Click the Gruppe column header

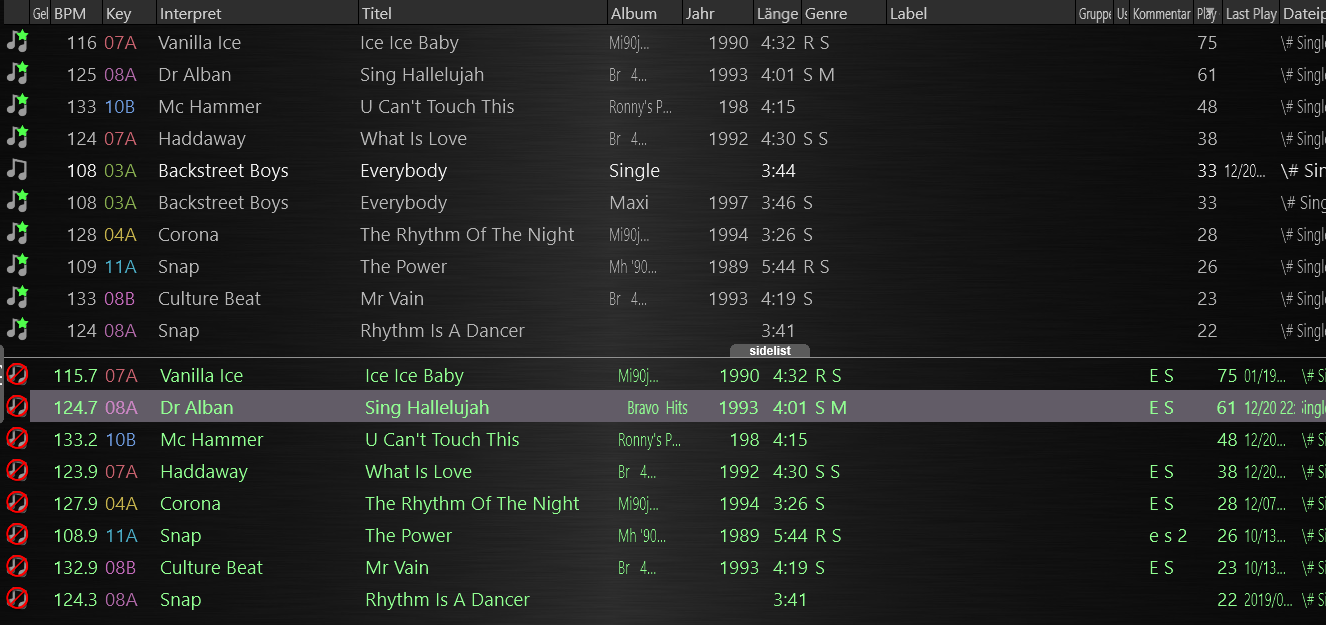tap(1095, 13)
